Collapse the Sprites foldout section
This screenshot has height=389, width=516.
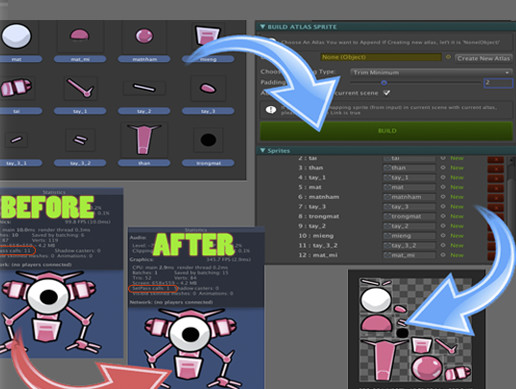coord(262,150)
